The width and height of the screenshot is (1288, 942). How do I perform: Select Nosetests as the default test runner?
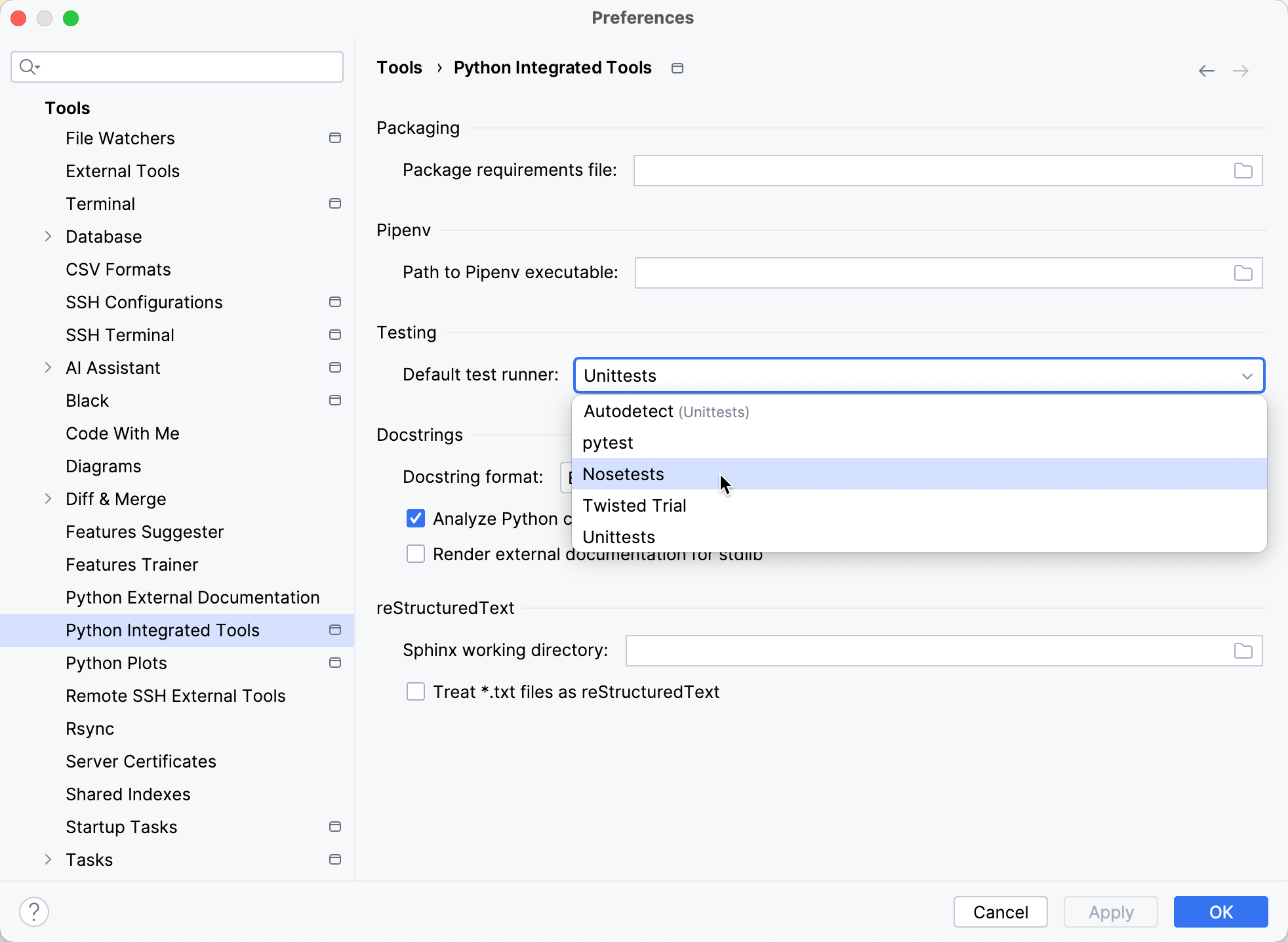tap(623, 474)
